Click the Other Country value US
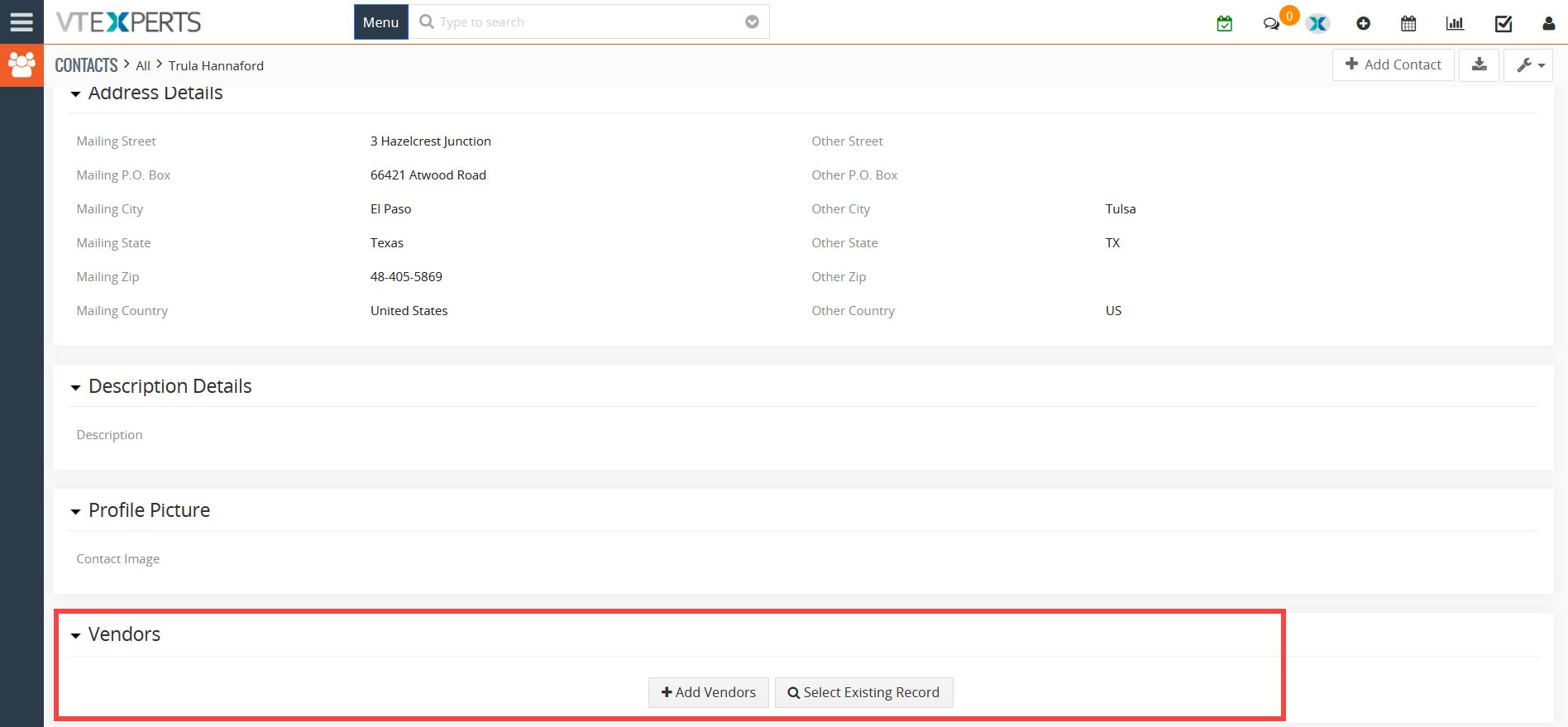This screenshot has width=1568, height=727. tap(1114, 311)
